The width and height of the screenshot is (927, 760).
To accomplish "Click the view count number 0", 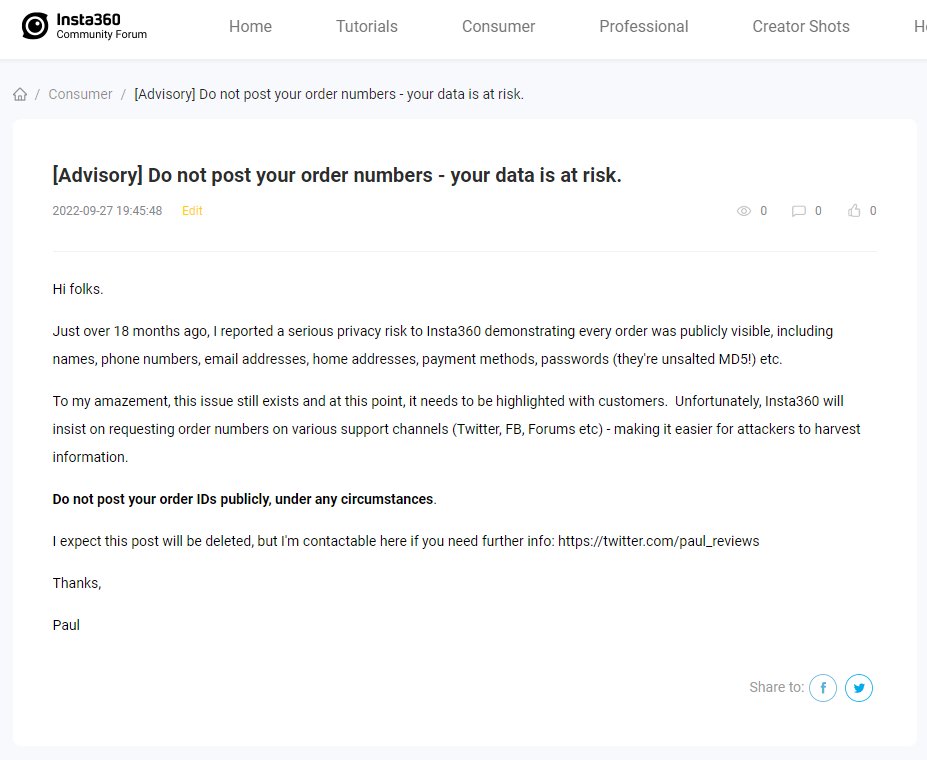I will click(x=764, y=211).
